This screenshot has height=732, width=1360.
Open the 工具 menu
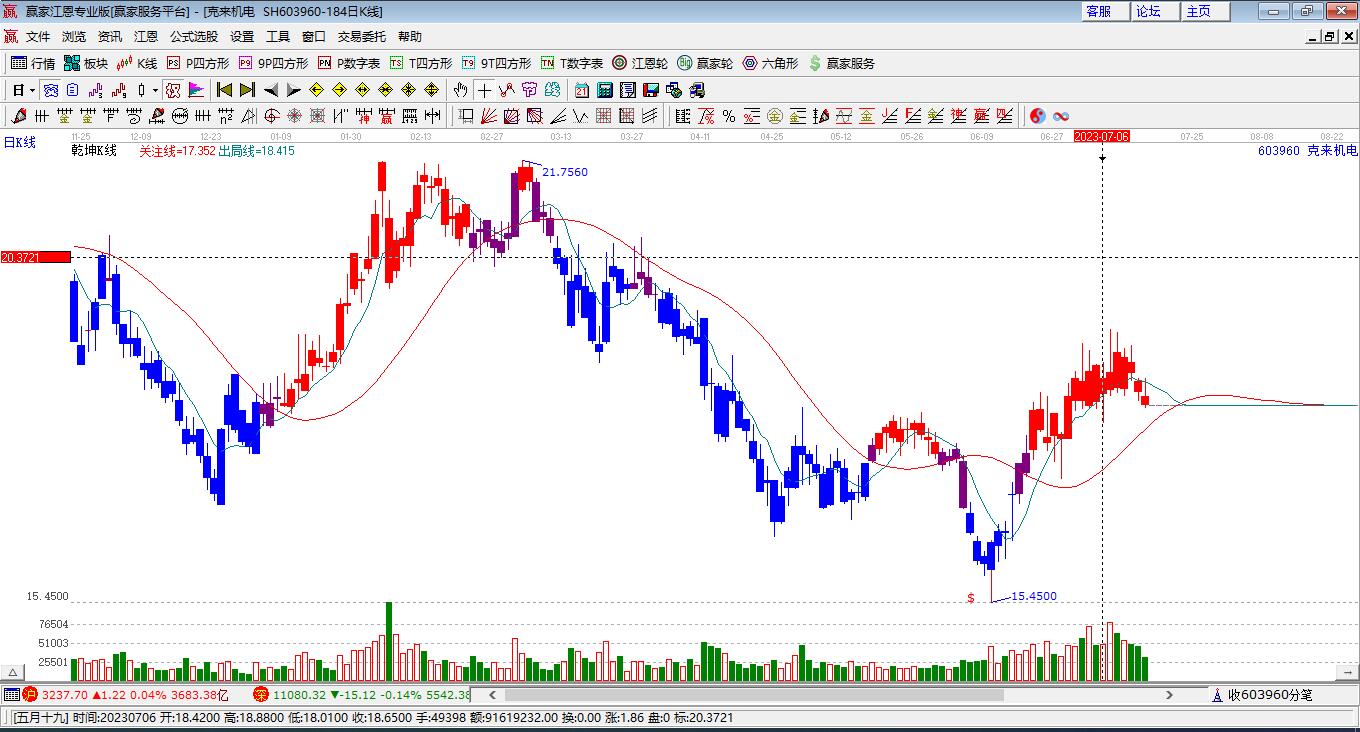point(278,36)
